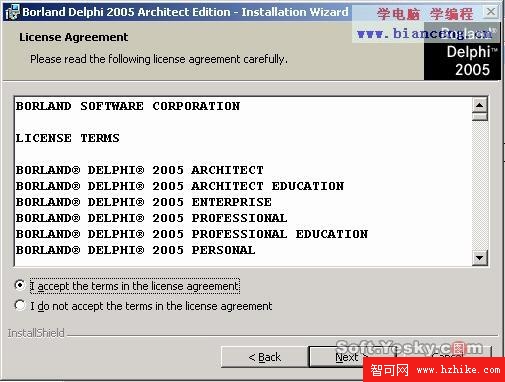505x382 pixels.
Task: Click the Back button
Action: tap(265, 357)
